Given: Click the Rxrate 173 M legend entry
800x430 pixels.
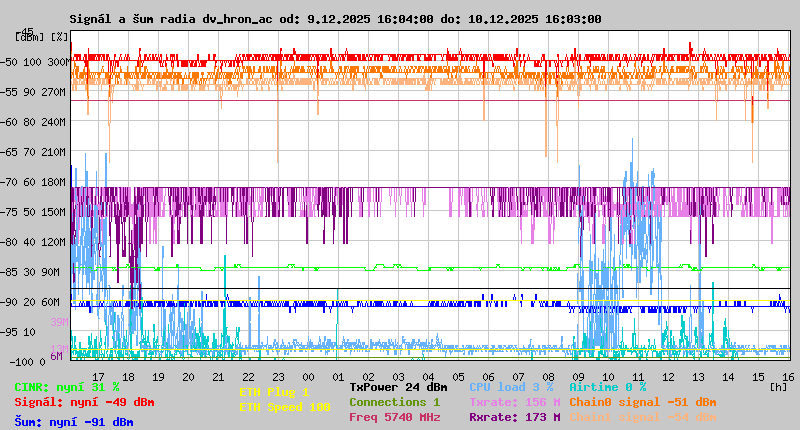Looking at the screenshot, I should point(514,417).
